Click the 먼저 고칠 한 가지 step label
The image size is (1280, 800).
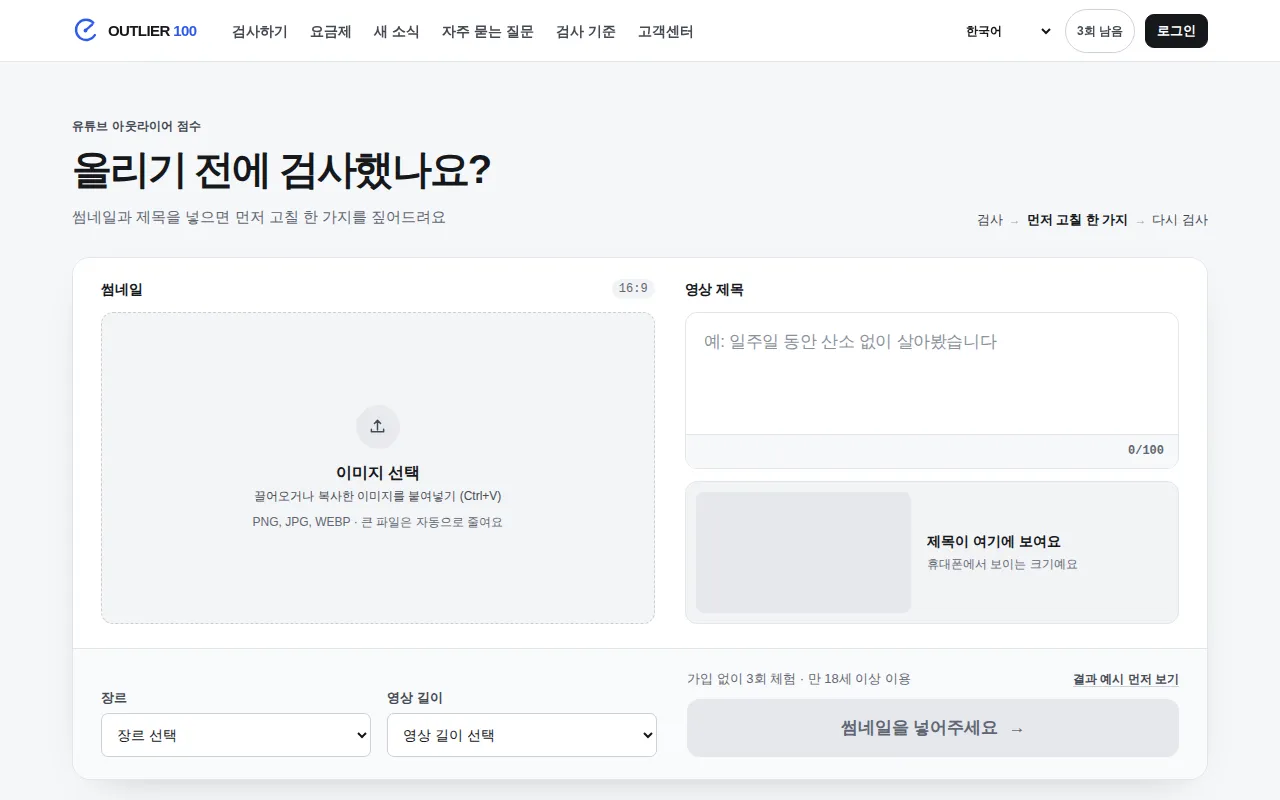1077,220
